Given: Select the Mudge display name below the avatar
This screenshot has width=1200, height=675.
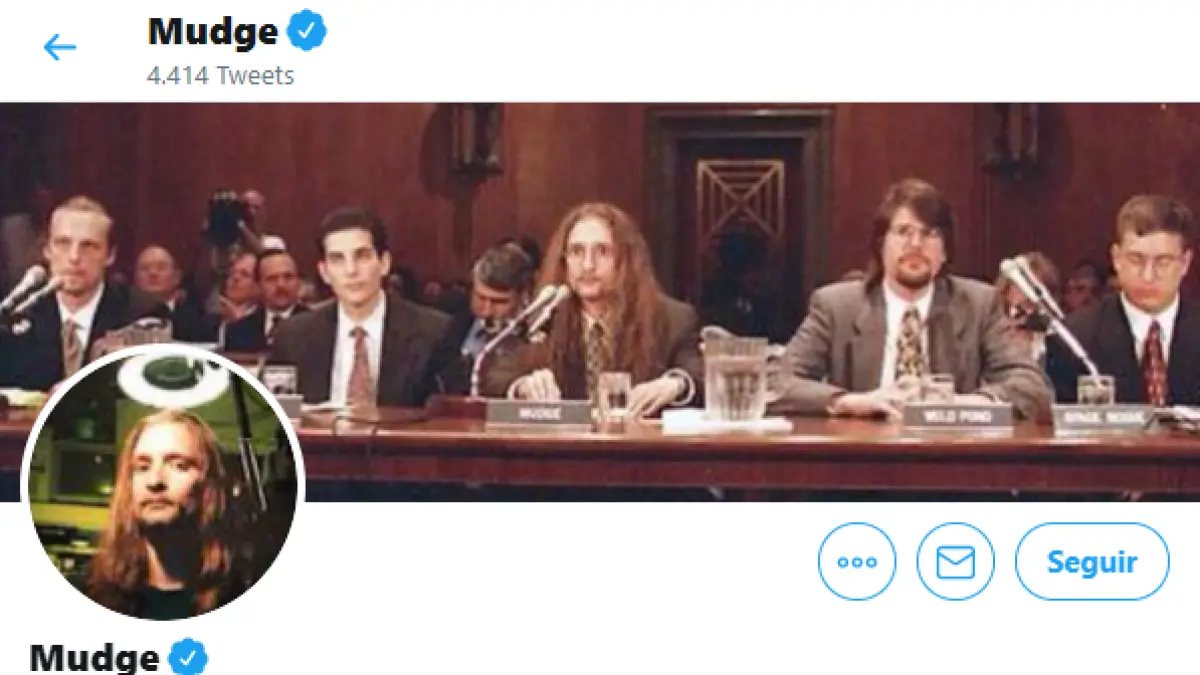Looking at the screenshot, I should (94, 658).
